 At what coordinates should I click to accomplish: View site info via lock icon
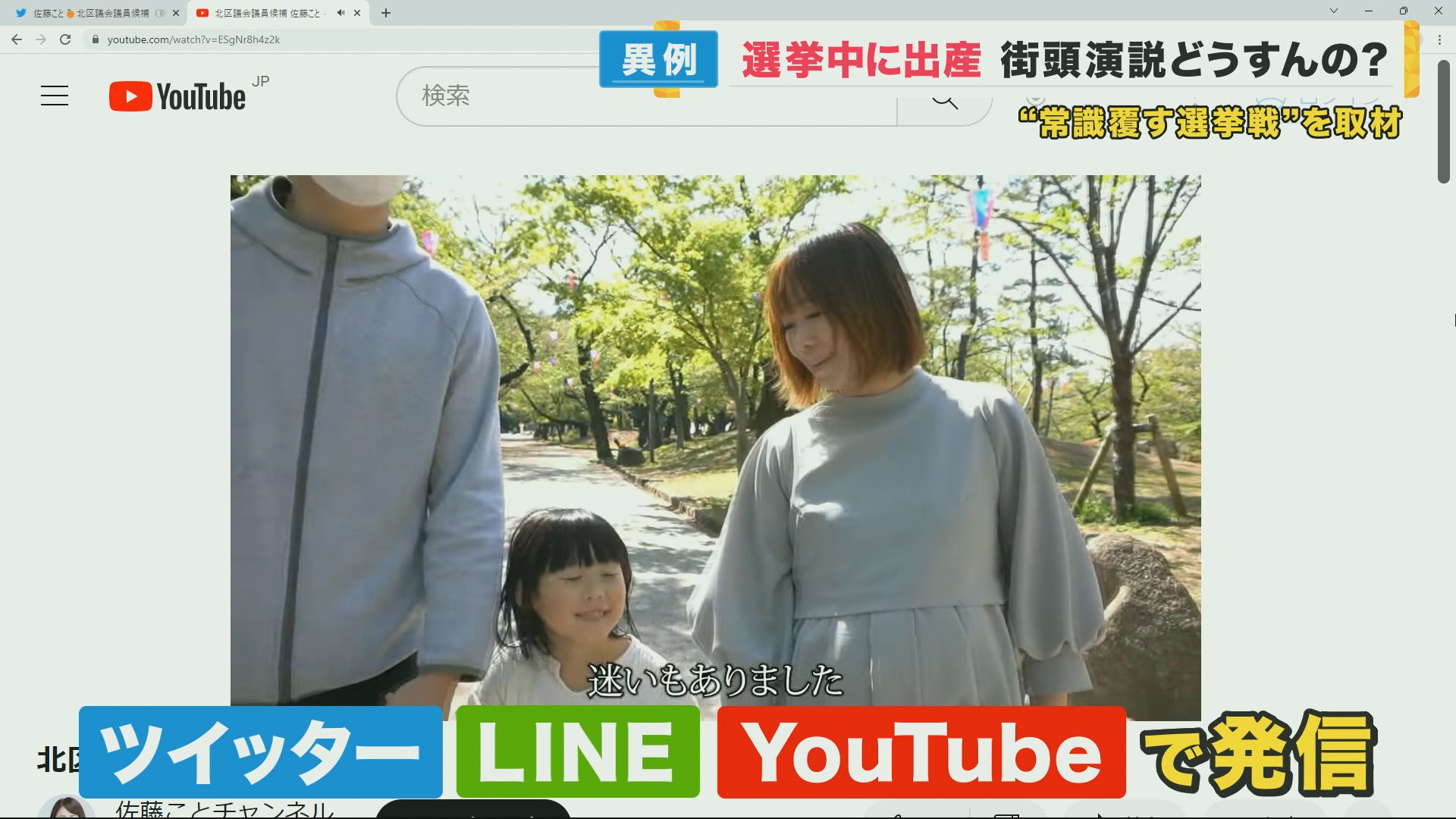pos(95,39)
